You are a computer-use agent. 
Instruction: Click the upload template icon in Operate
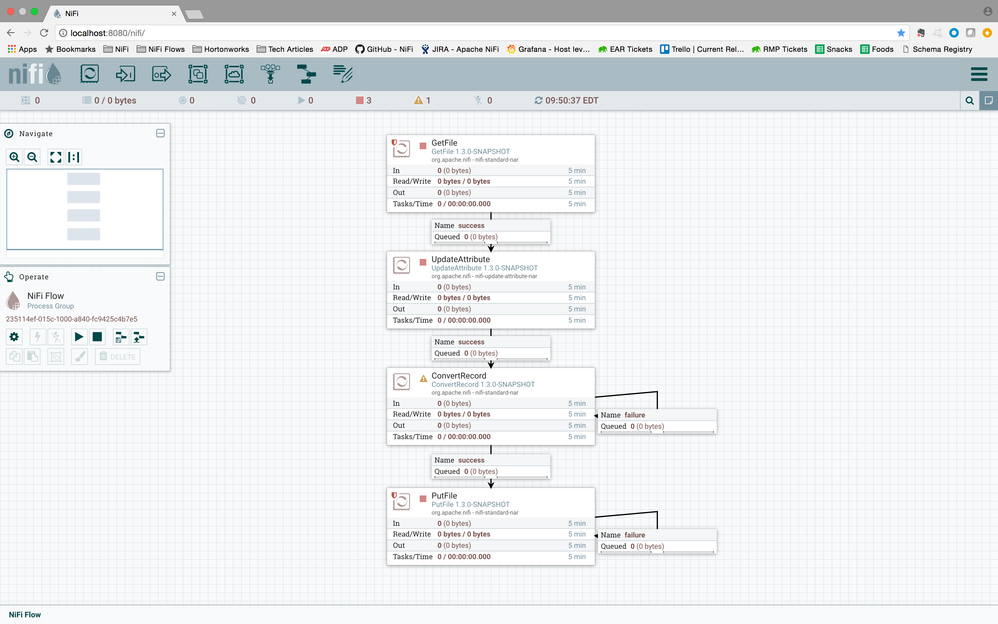pyautogui.click(x=139, y=337)
